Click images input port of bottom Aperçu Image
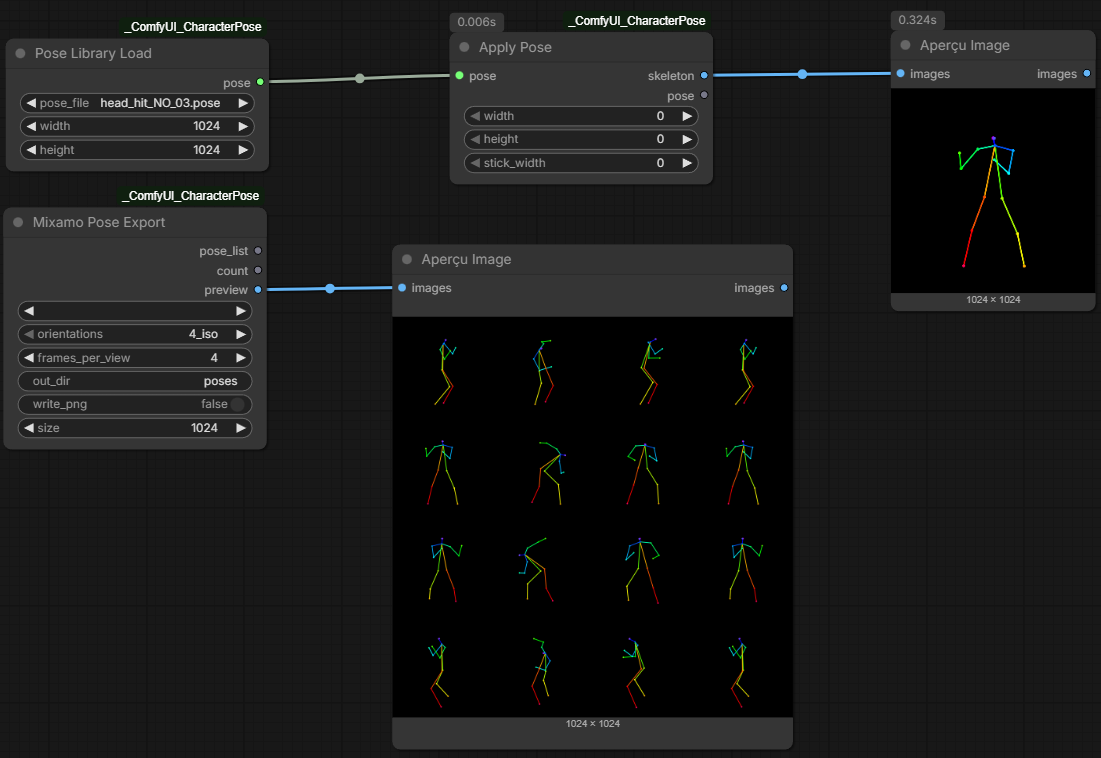The height and width of the screenshot is (758, 1101). click(x=402, y=288)
